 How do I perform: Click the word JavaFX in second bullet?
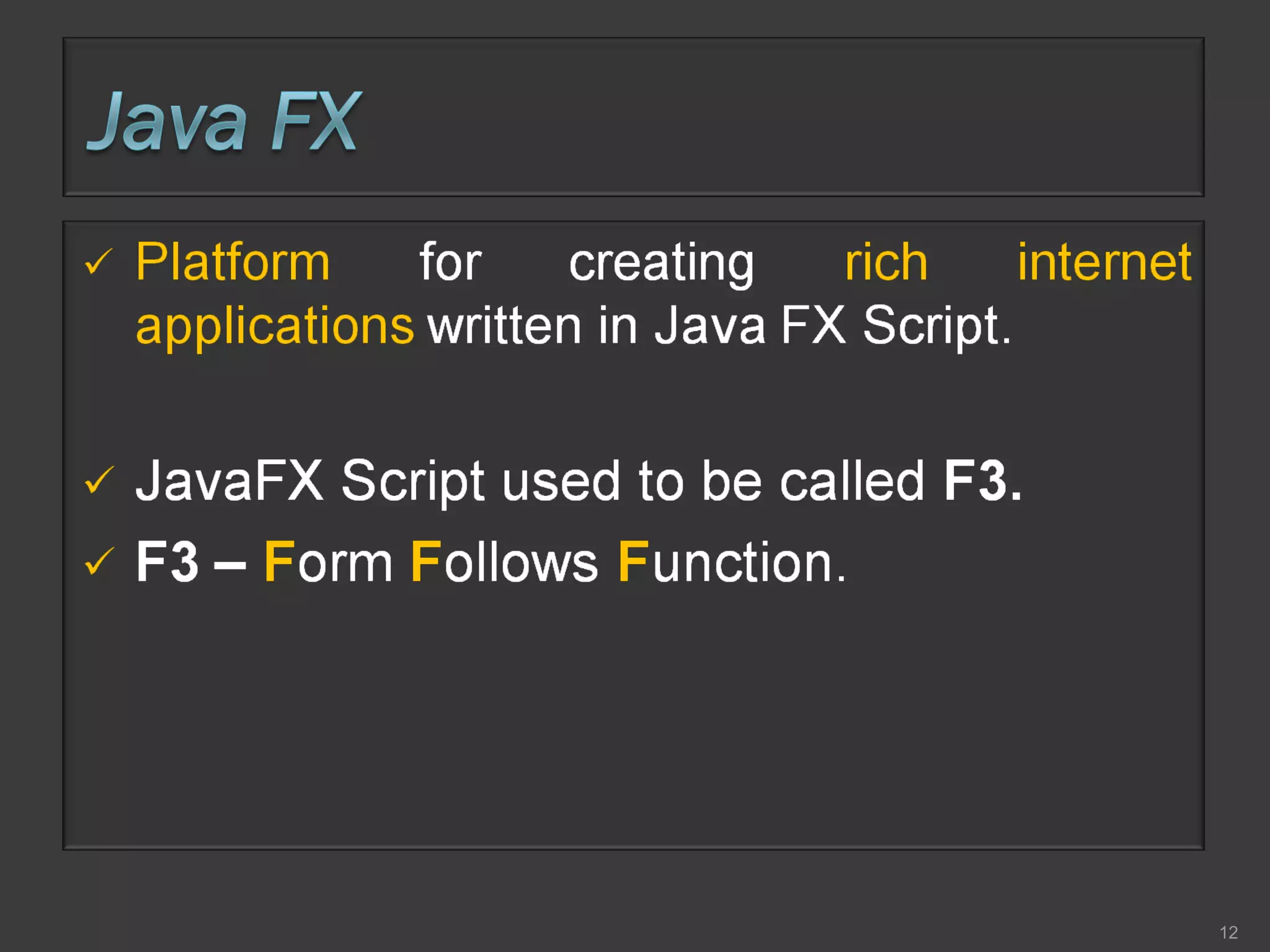pos(229,480)
